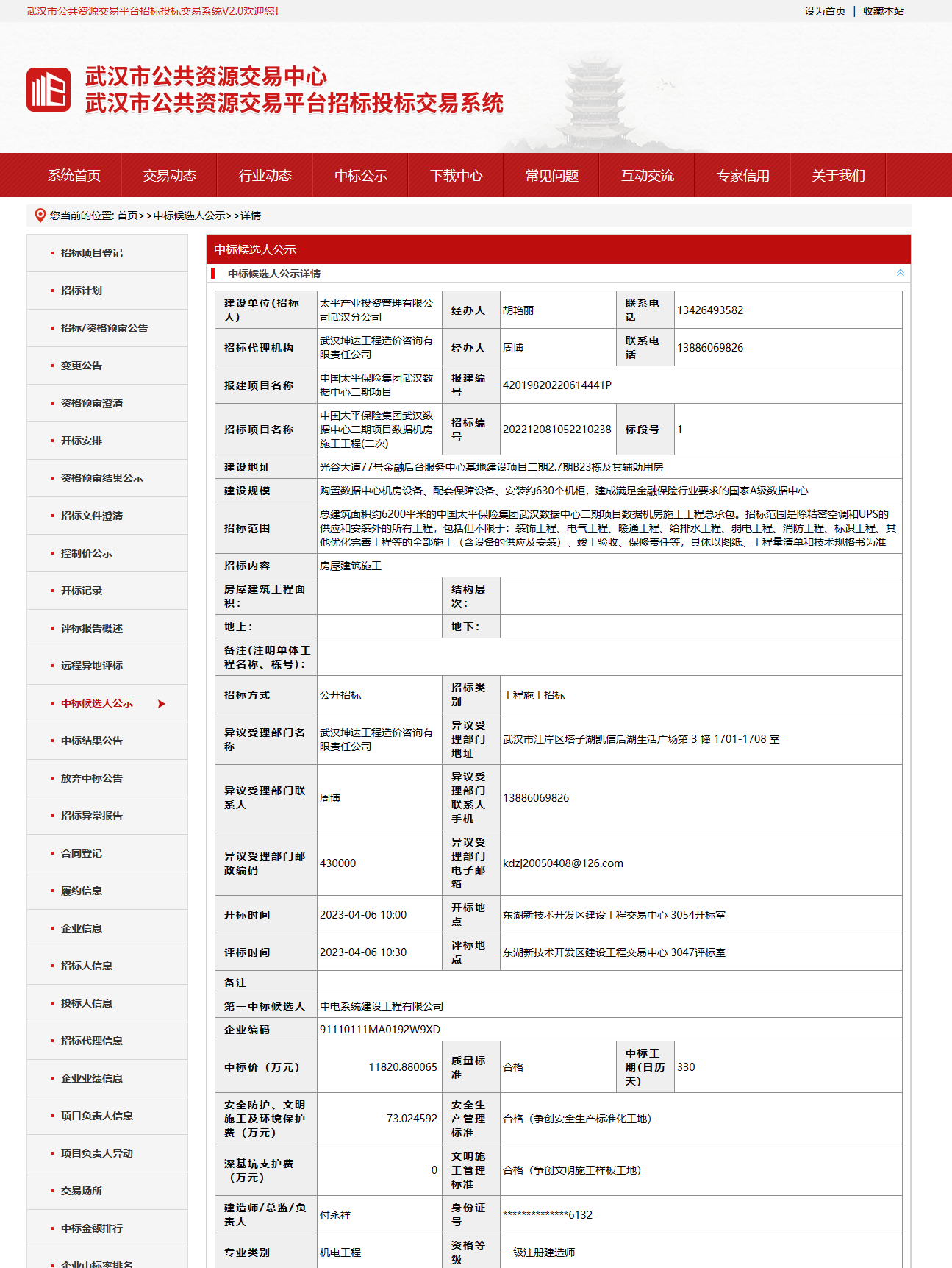
Task: Open 开标记录 sidebar link
Action: [82, 591]
